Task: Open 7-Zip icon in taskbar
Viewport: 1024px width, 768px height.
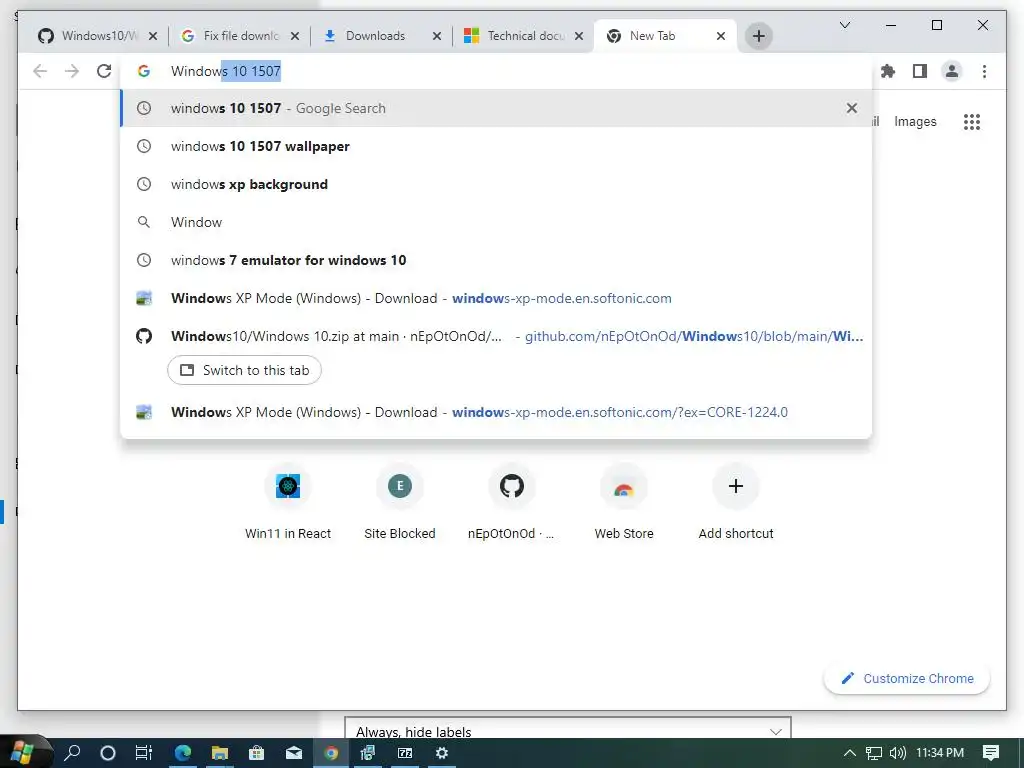Action: (405, 753)
